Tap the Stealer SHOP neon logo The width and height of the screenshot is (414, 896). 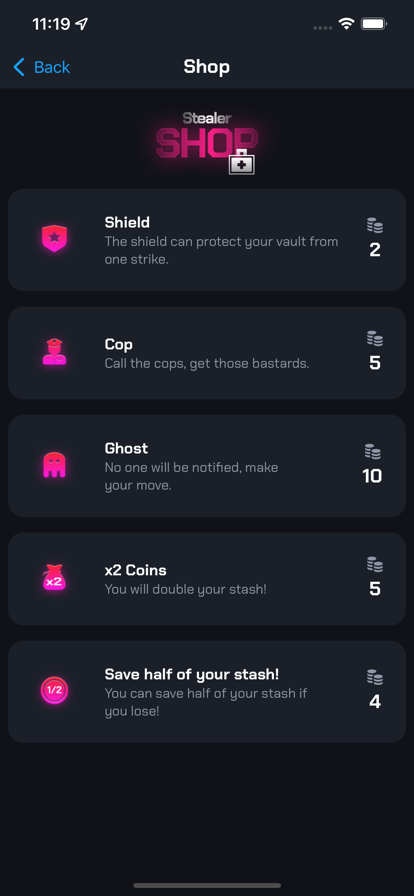tap(207, 142)
